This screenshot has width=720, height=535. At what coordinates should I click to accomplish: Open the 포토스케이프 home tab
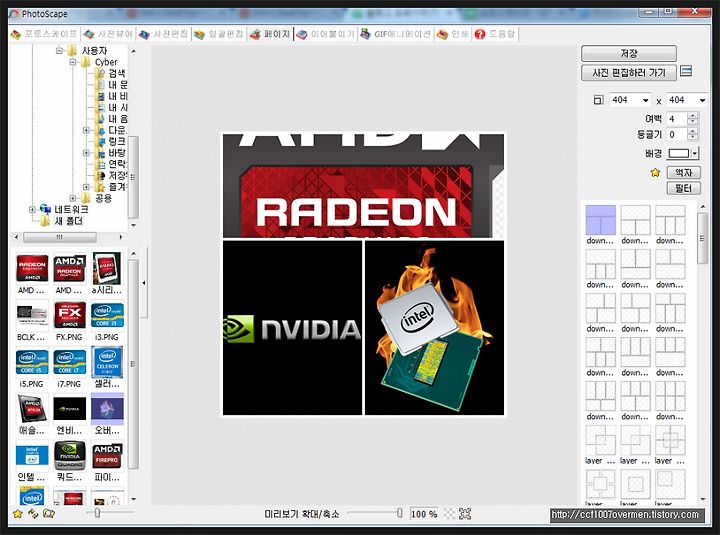(45, 34)
